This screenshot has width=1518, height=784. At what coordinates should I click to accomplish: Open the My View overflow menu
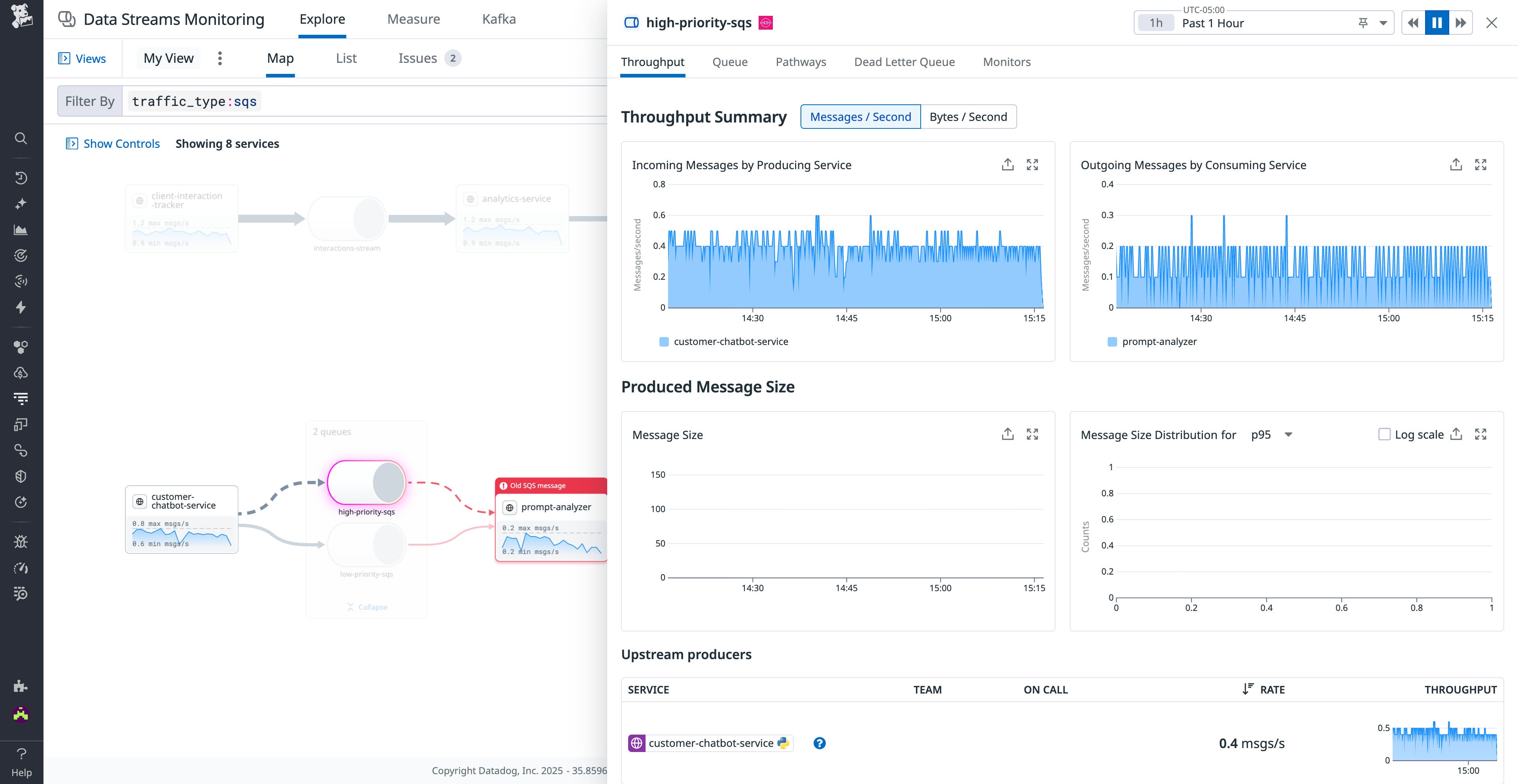pos(220,58)
